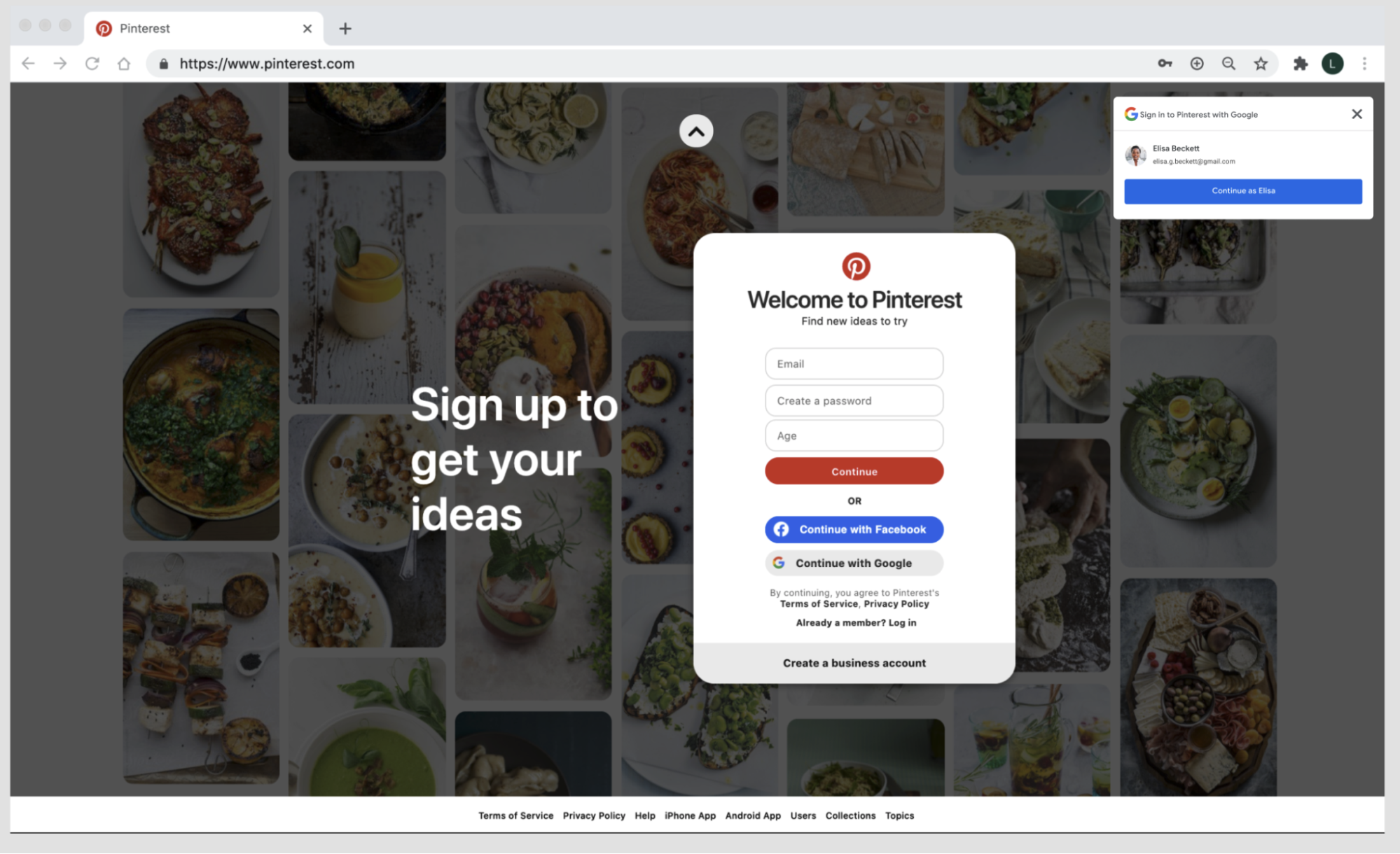This screenshot has width=1400, height=854.
Task: Click the Privacy Policy link in footer
Action: [593, 815]
